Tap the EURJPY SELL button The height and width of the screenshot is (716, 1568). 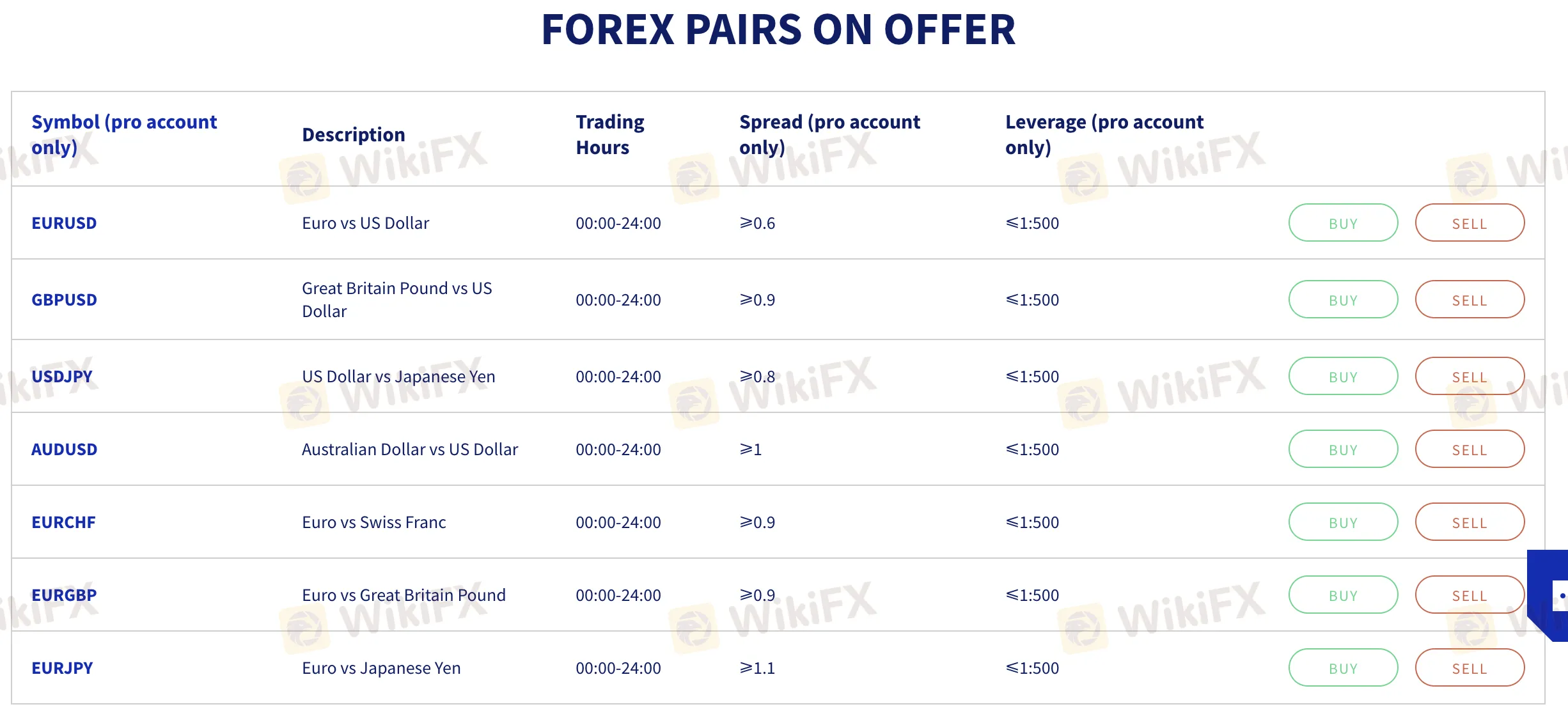pos(1470,668)
